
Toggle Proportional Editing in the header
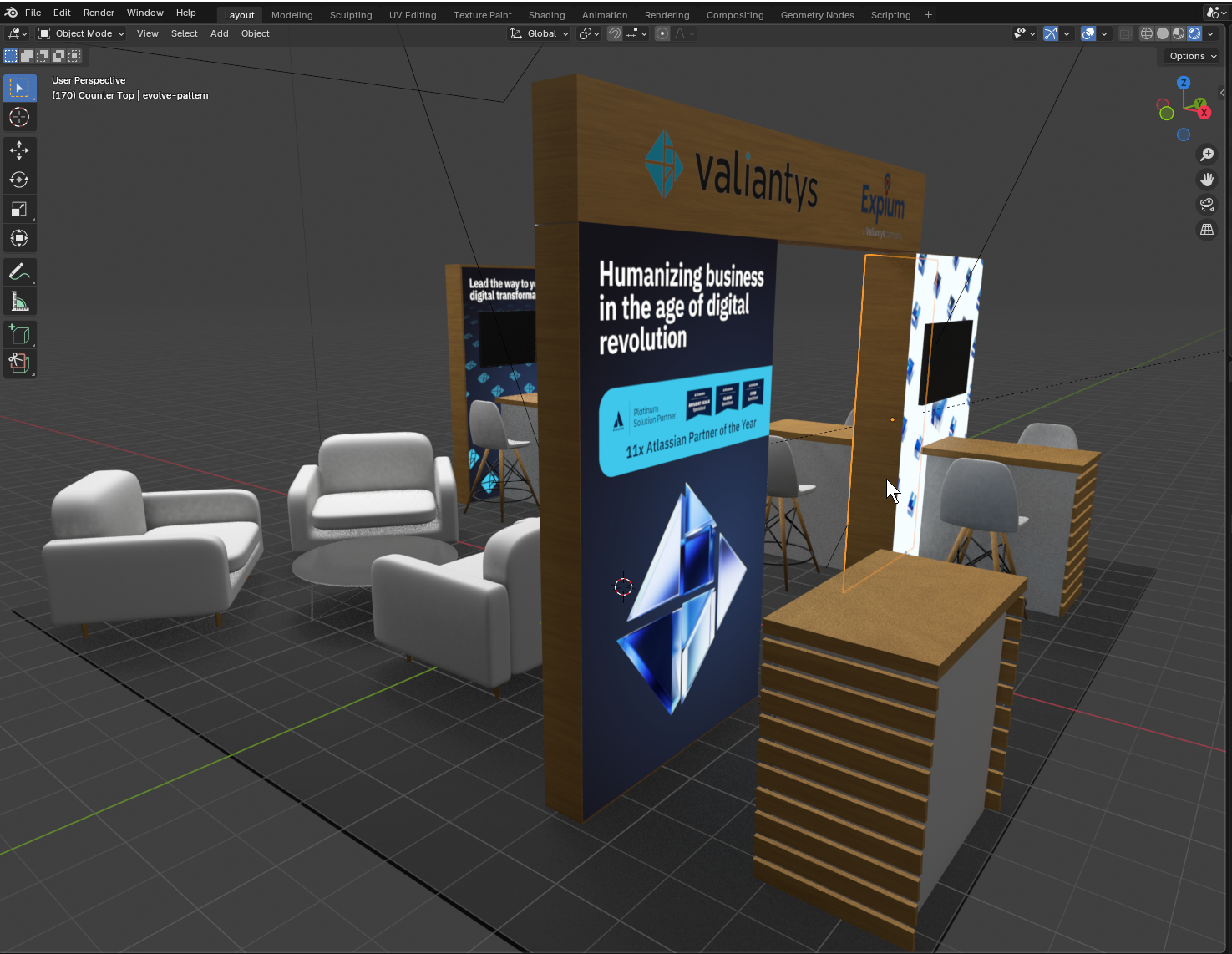point(662,33)
